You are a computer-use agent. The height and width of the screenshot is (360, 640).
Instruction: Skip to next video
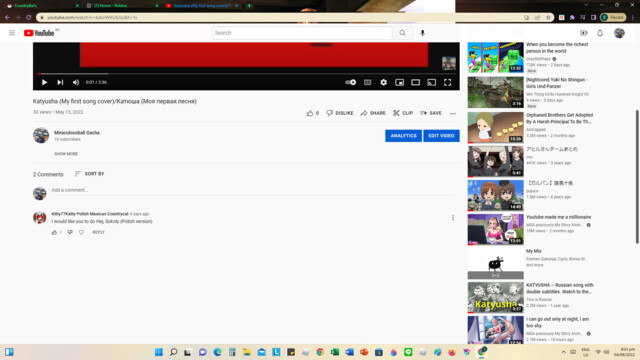(60, 82)
